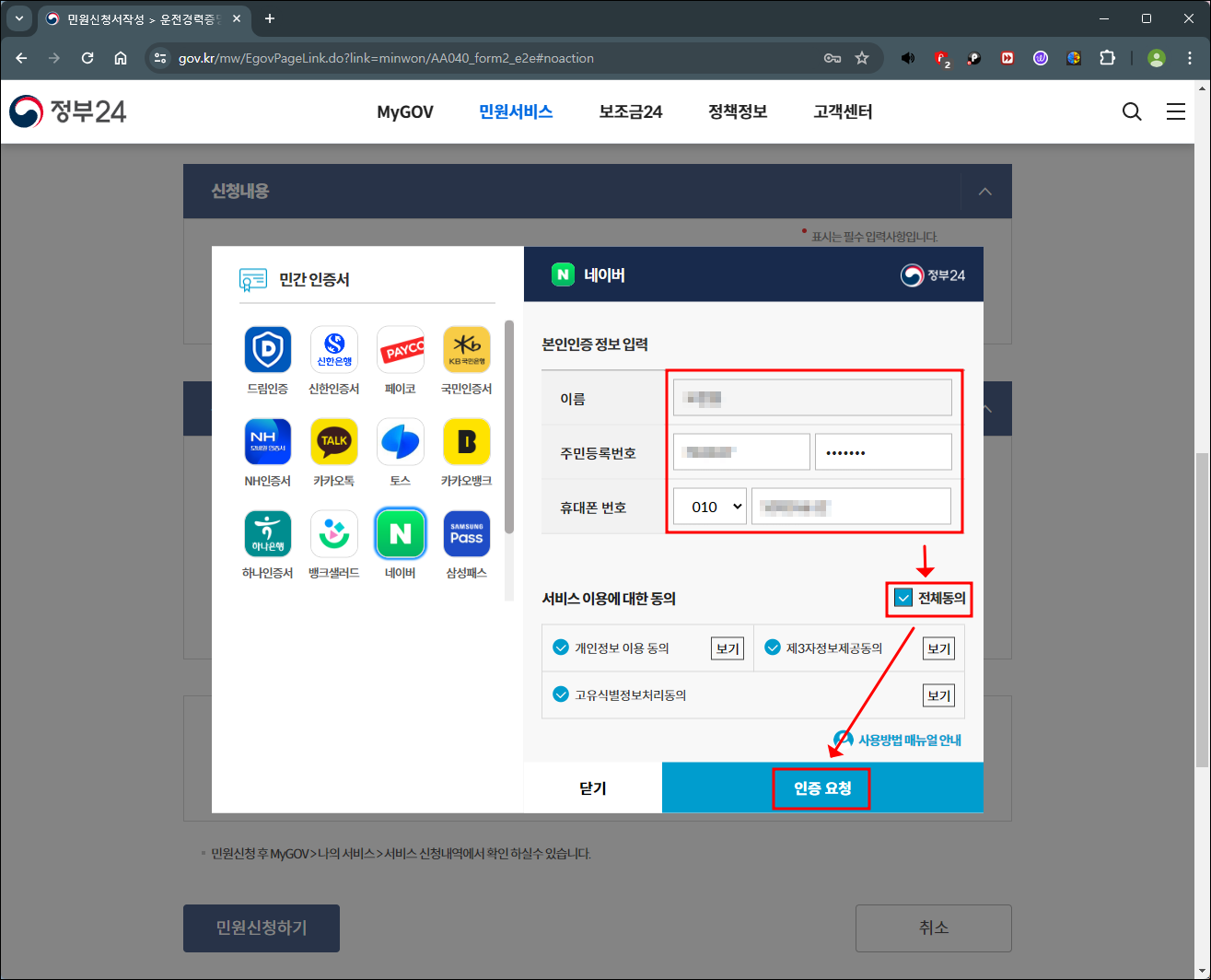Bookmark this page with the star icon

click(862, 58)
